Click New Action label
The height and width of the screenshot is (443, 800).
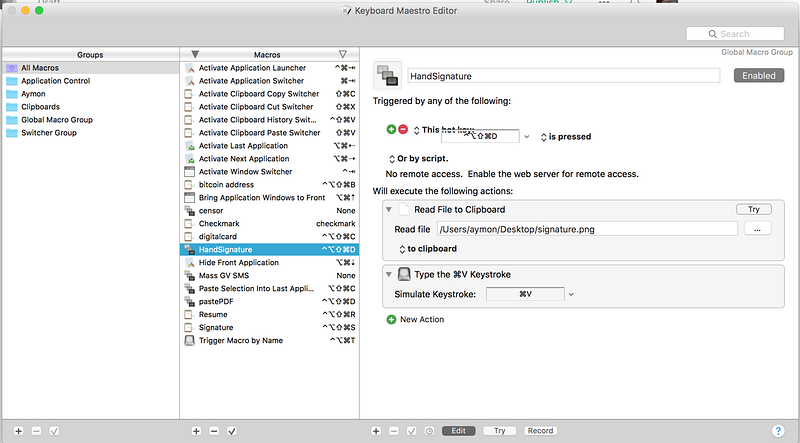pos(422,319)
